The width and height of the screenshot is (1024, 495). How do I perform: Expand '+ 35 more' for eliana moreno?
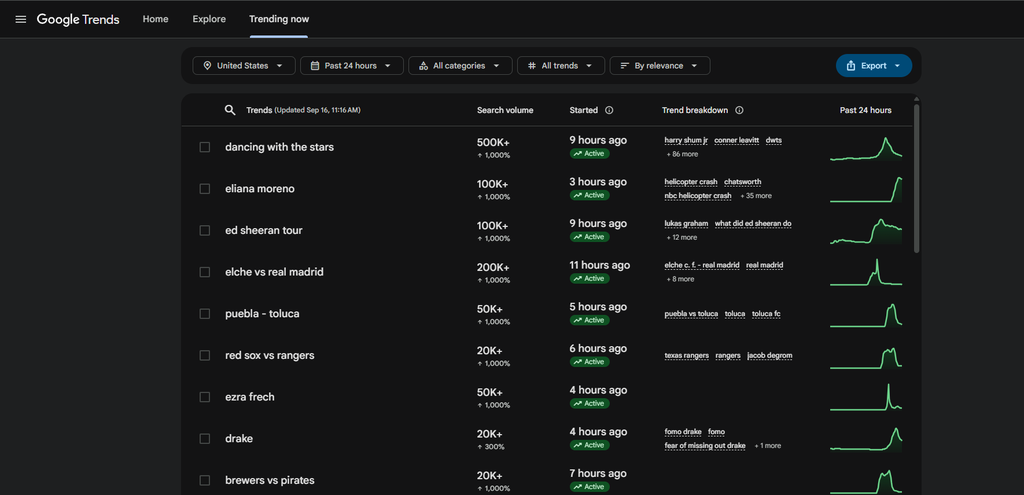click(756, 196)
